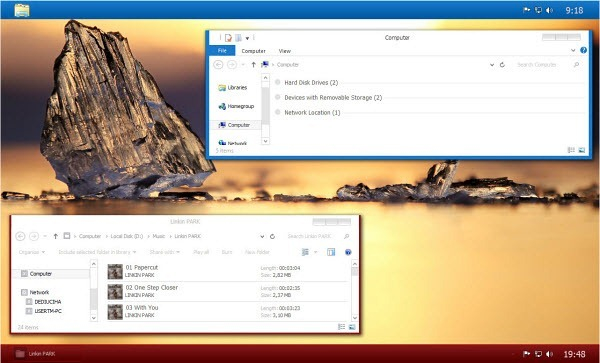Click the New folder button
Screen dimensions: 600x363
click(x=257, y=252)
